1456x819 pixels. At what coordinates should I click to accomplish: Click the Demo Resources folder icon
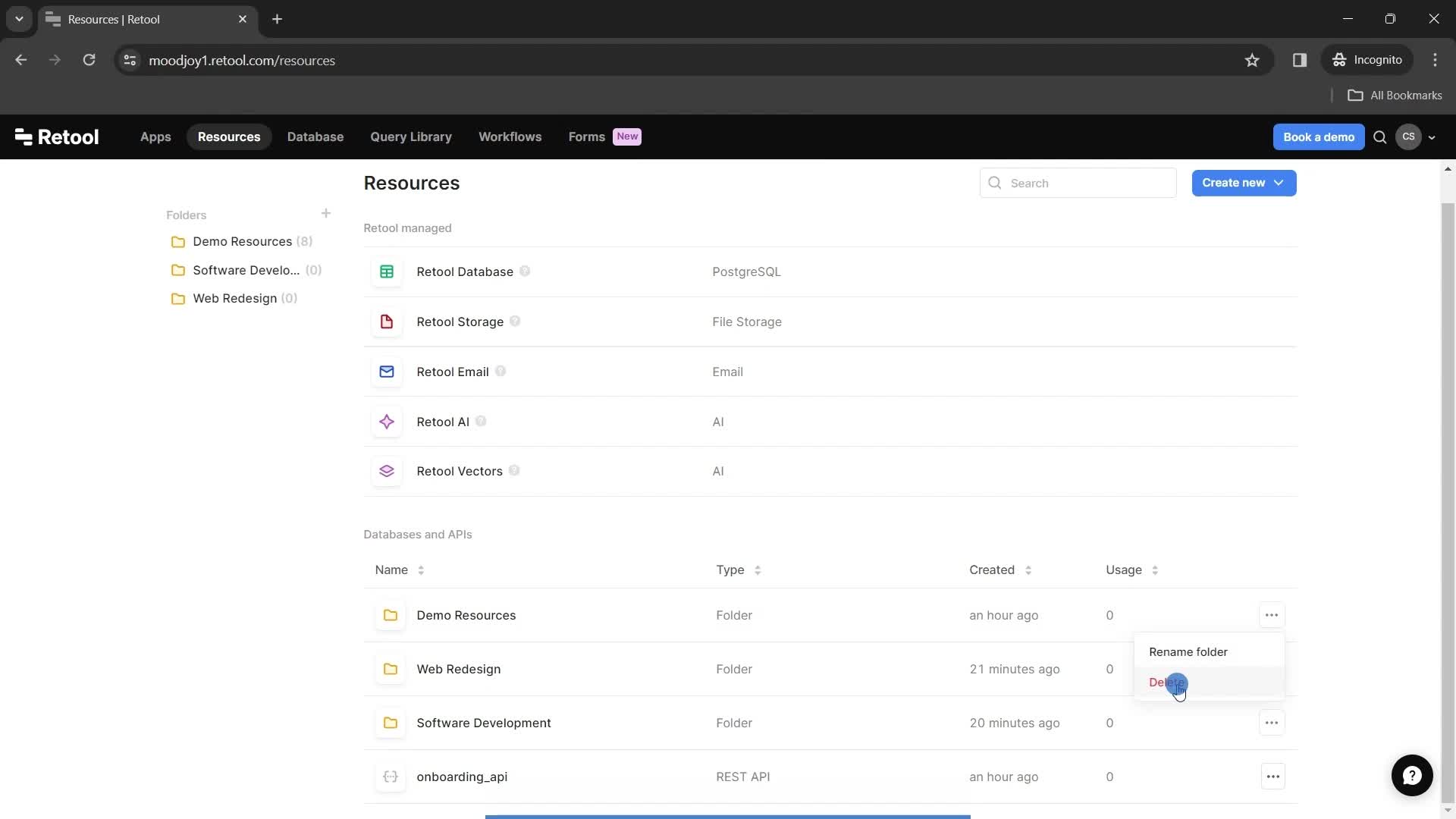(390, 614)
